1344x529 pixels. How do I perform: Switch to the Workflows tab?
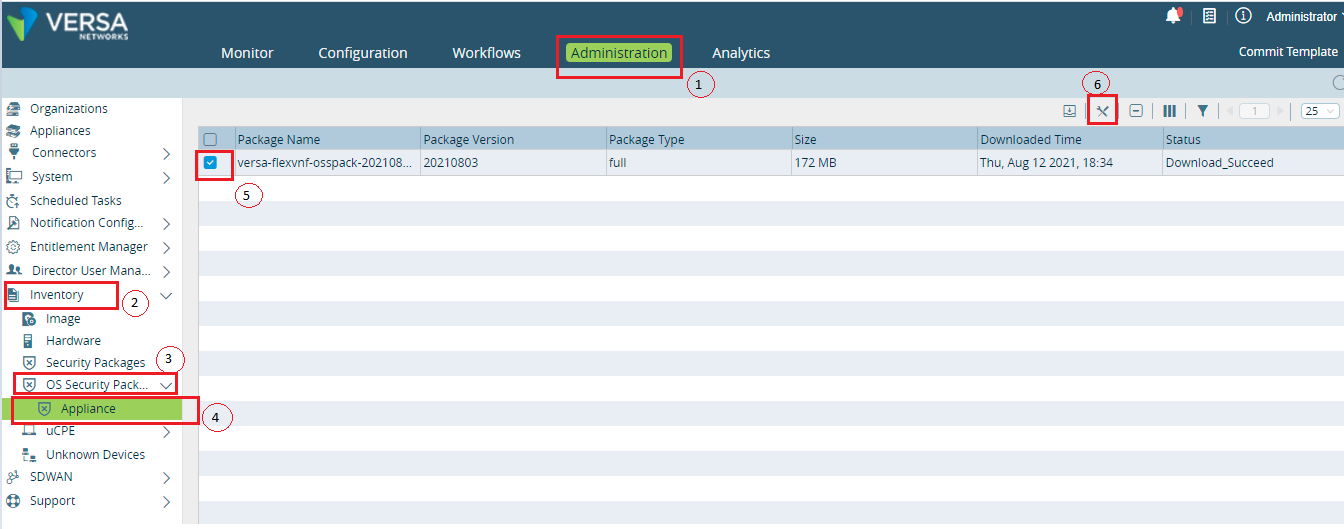(486, 53)
